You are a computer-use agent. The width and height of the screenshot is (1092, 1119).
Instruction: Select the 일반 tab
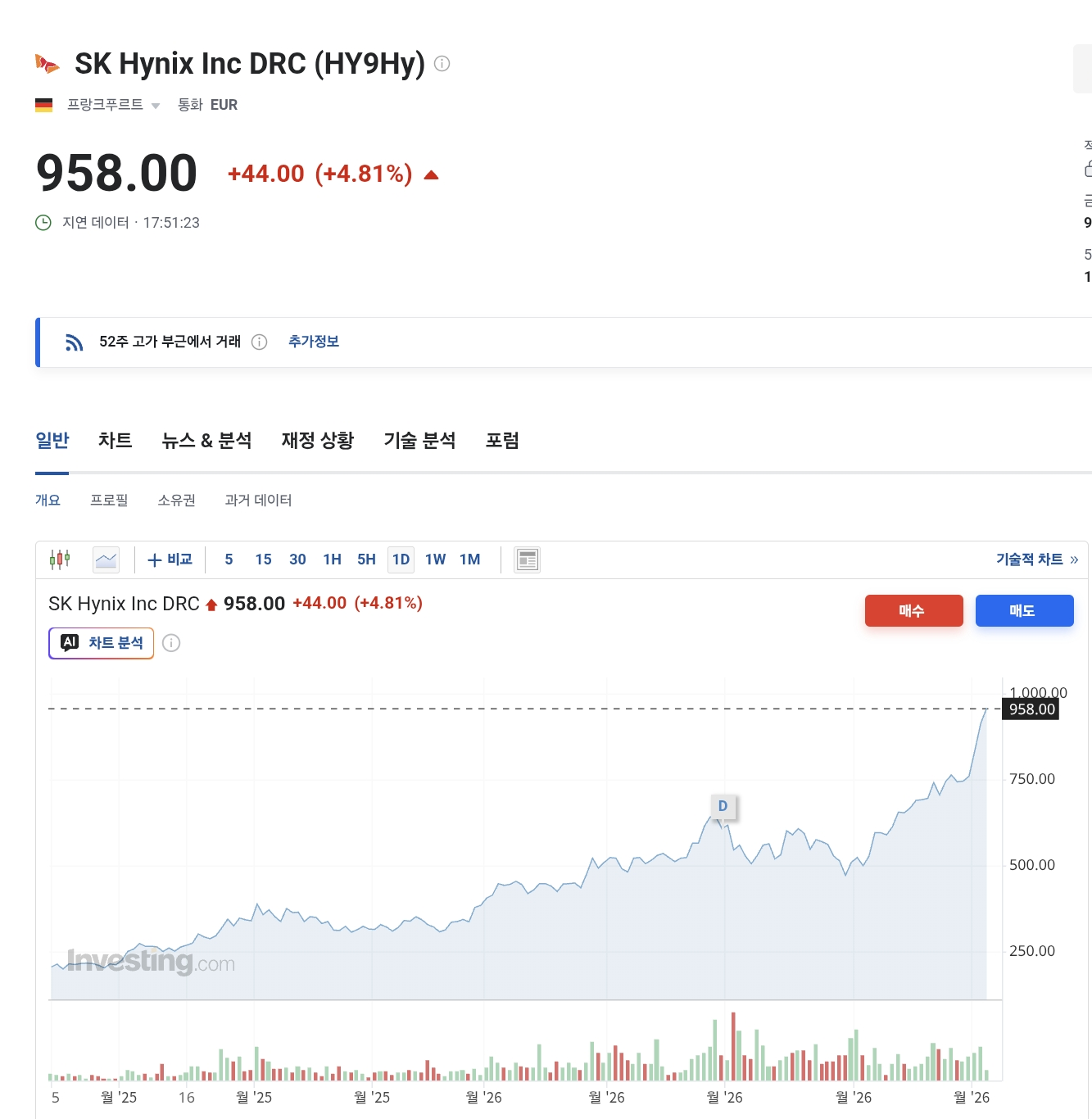52,441
